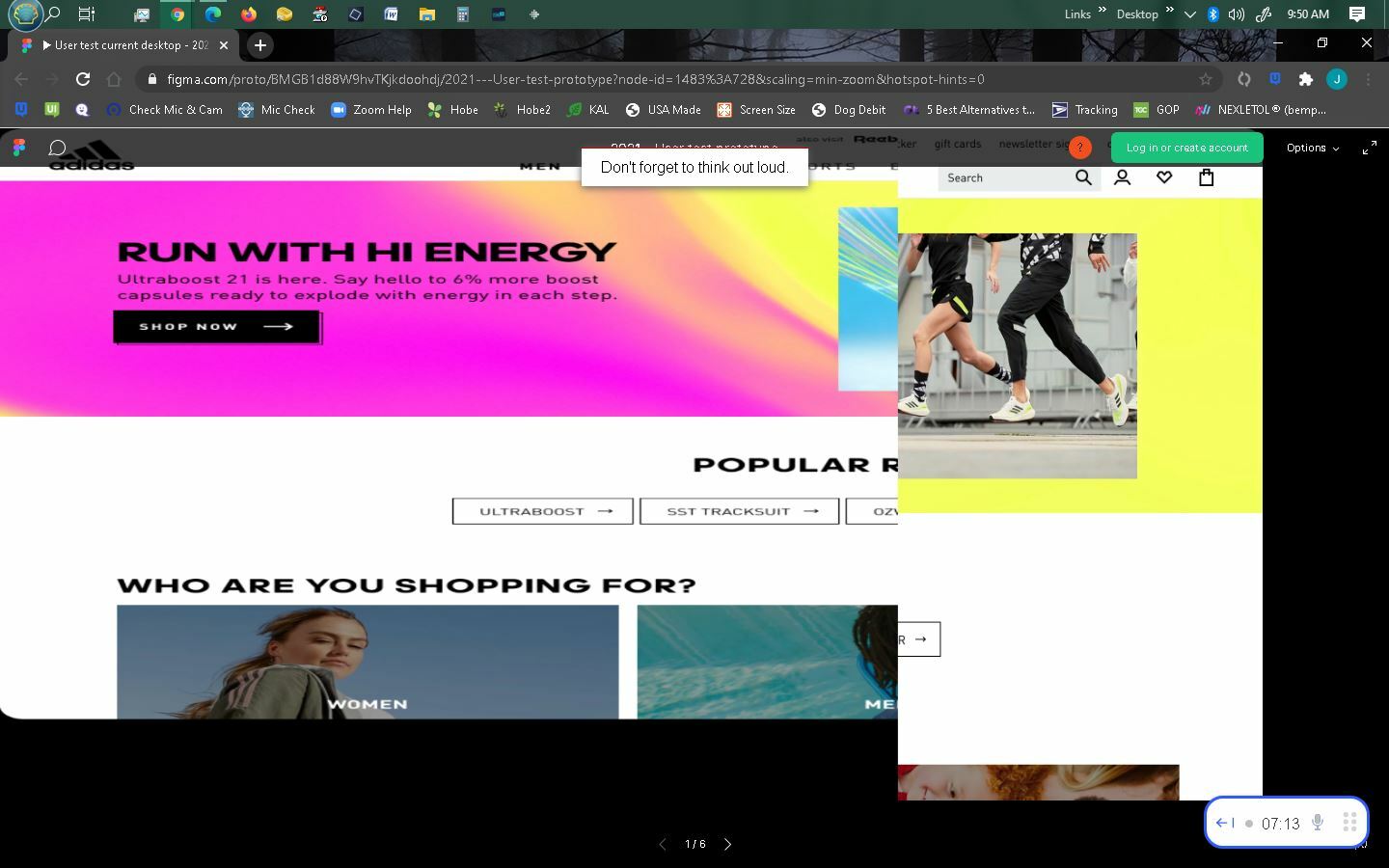Close the User test current desktop tab

click(x=224, y=45)
